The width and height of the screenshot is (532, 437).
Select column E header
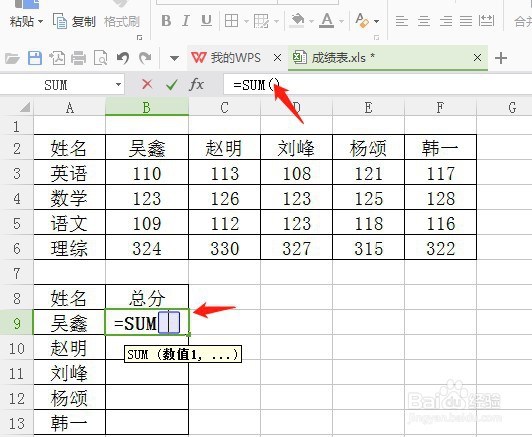click(368, 107)
